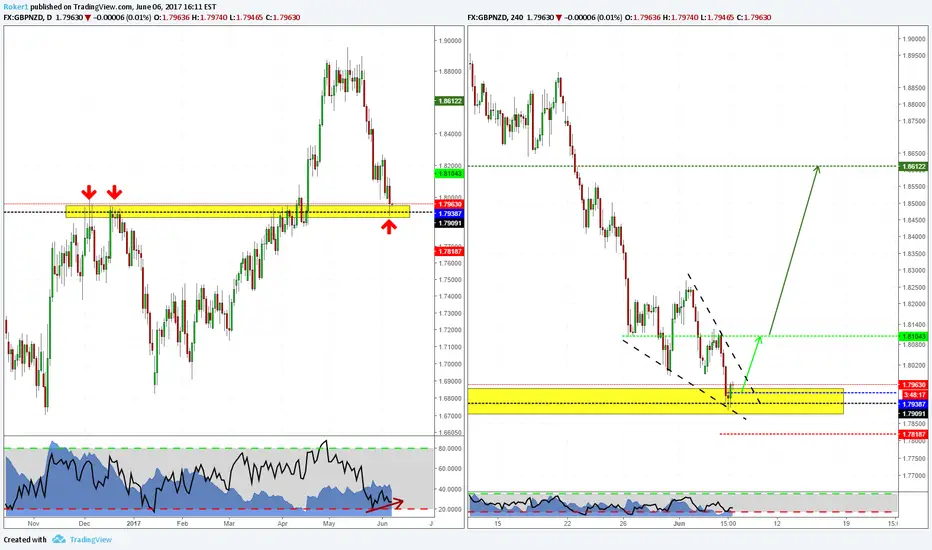Click the TradingView link beside Created with
Screen dimensions: 932x550
click(91, 540)
